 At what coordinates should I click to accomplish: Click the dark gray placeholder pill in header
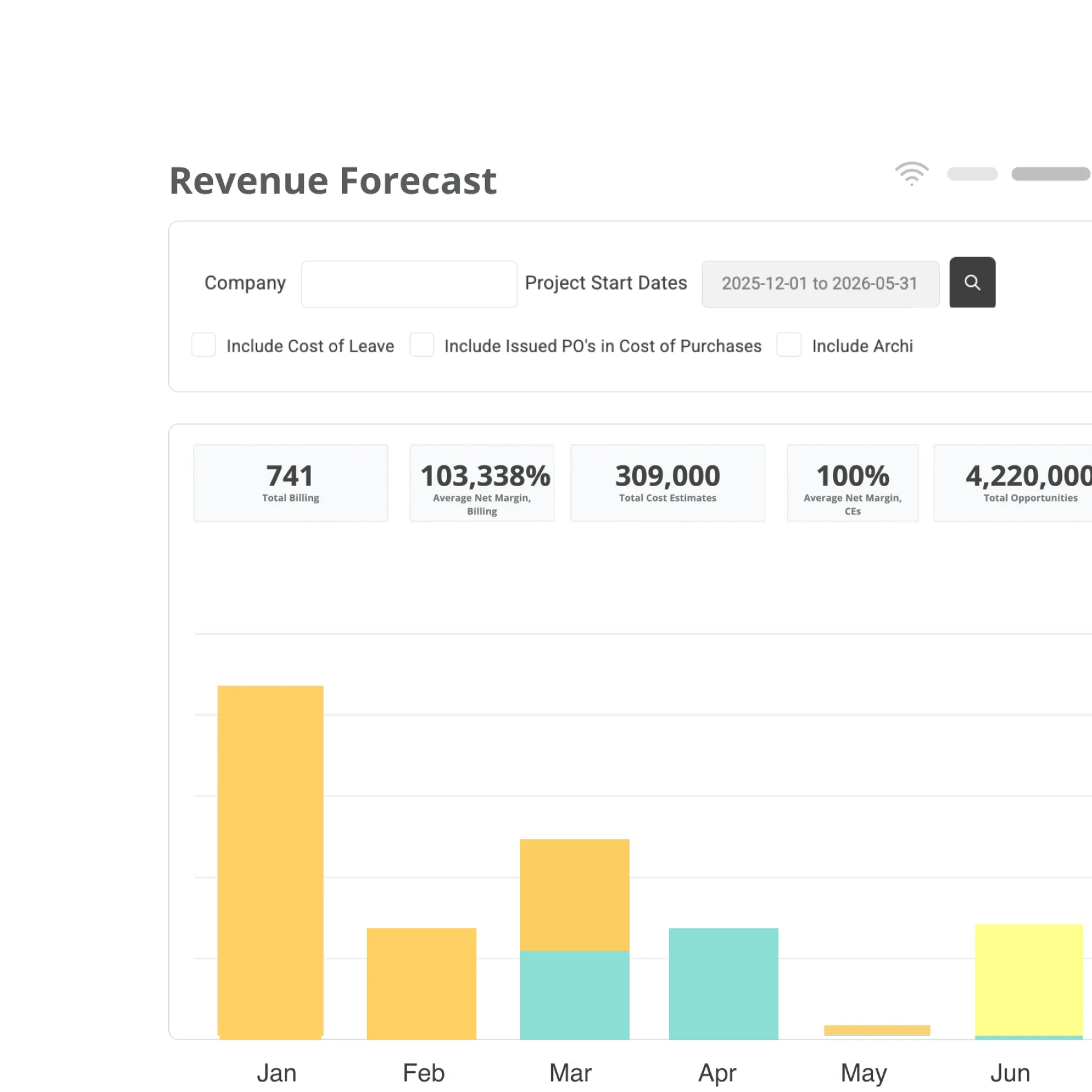[1051, 174]
